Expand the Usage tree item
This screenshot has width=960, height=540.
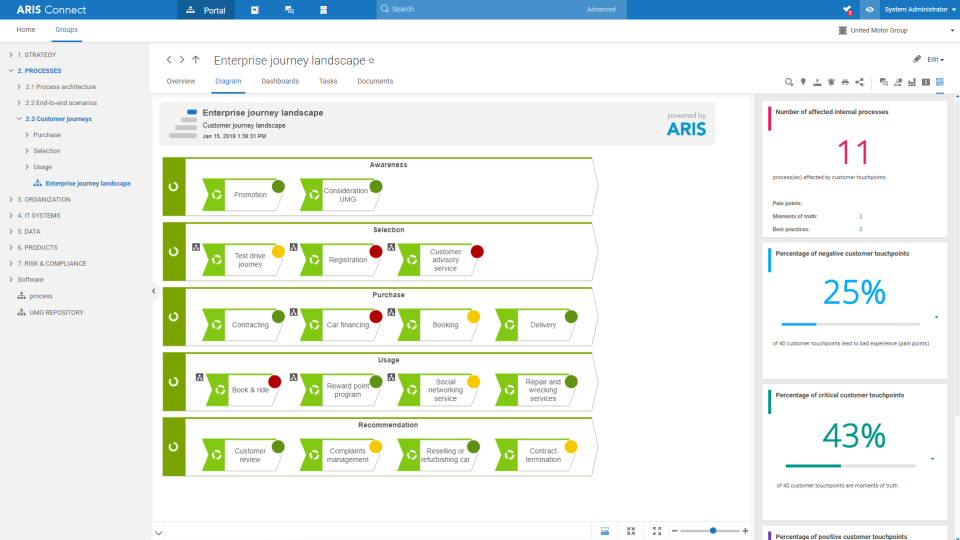tap(27, 167)
